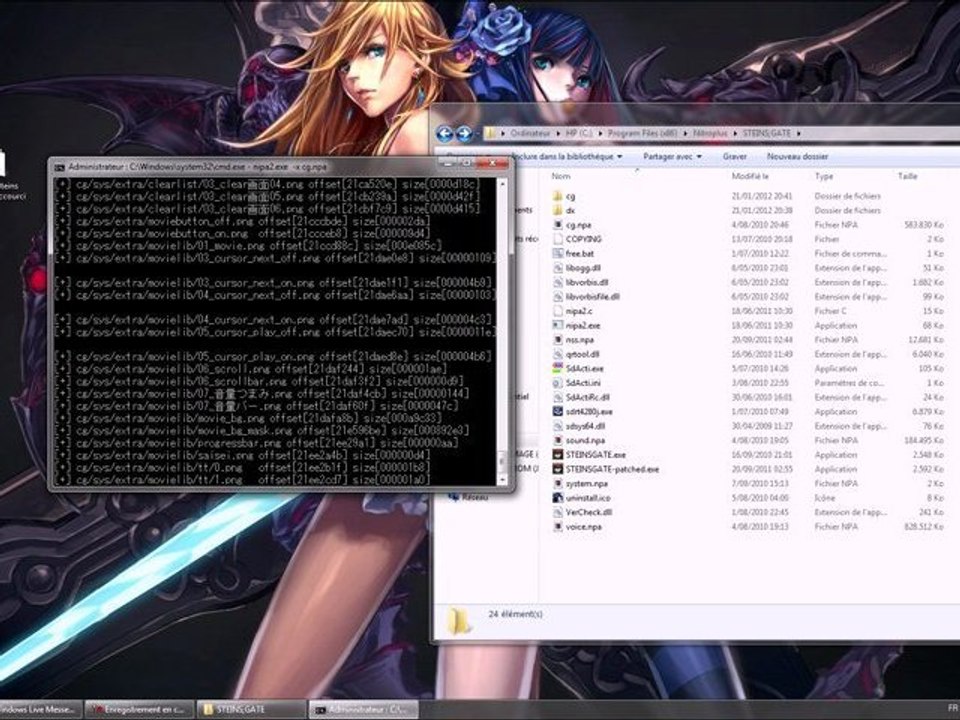This screenshot has height=720, width=960.
Task: Click Nitroplus in the address breadcrumb
Action: tap(710, 133)
